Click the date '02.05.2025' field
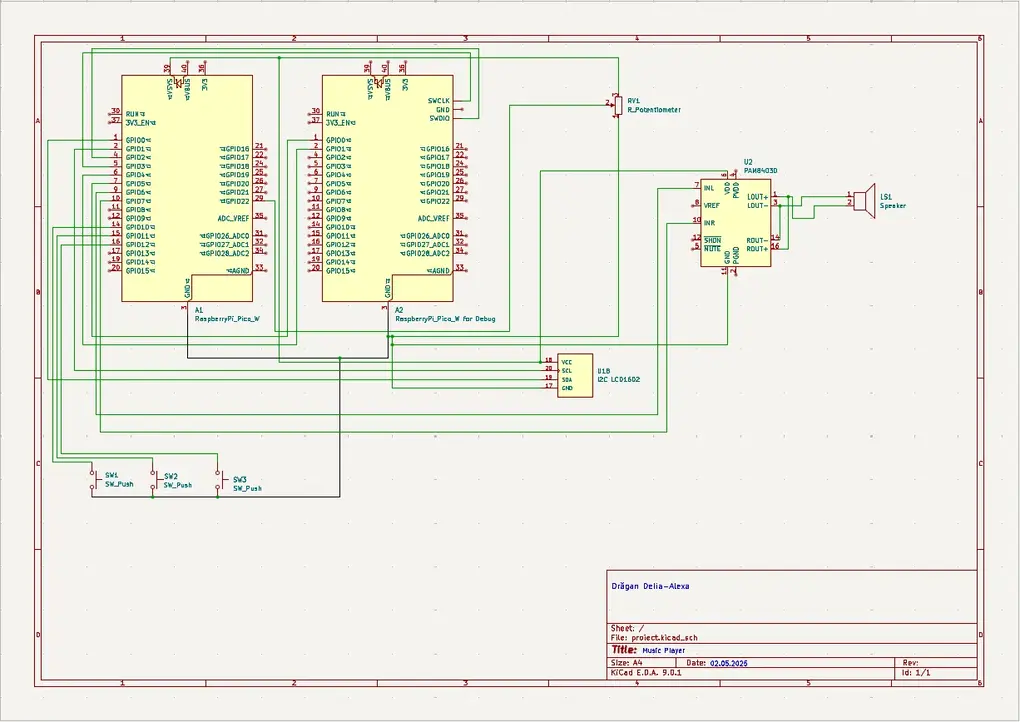This screenshot has width=1020, height=722. pyautogui.click(x=729, y=663)
